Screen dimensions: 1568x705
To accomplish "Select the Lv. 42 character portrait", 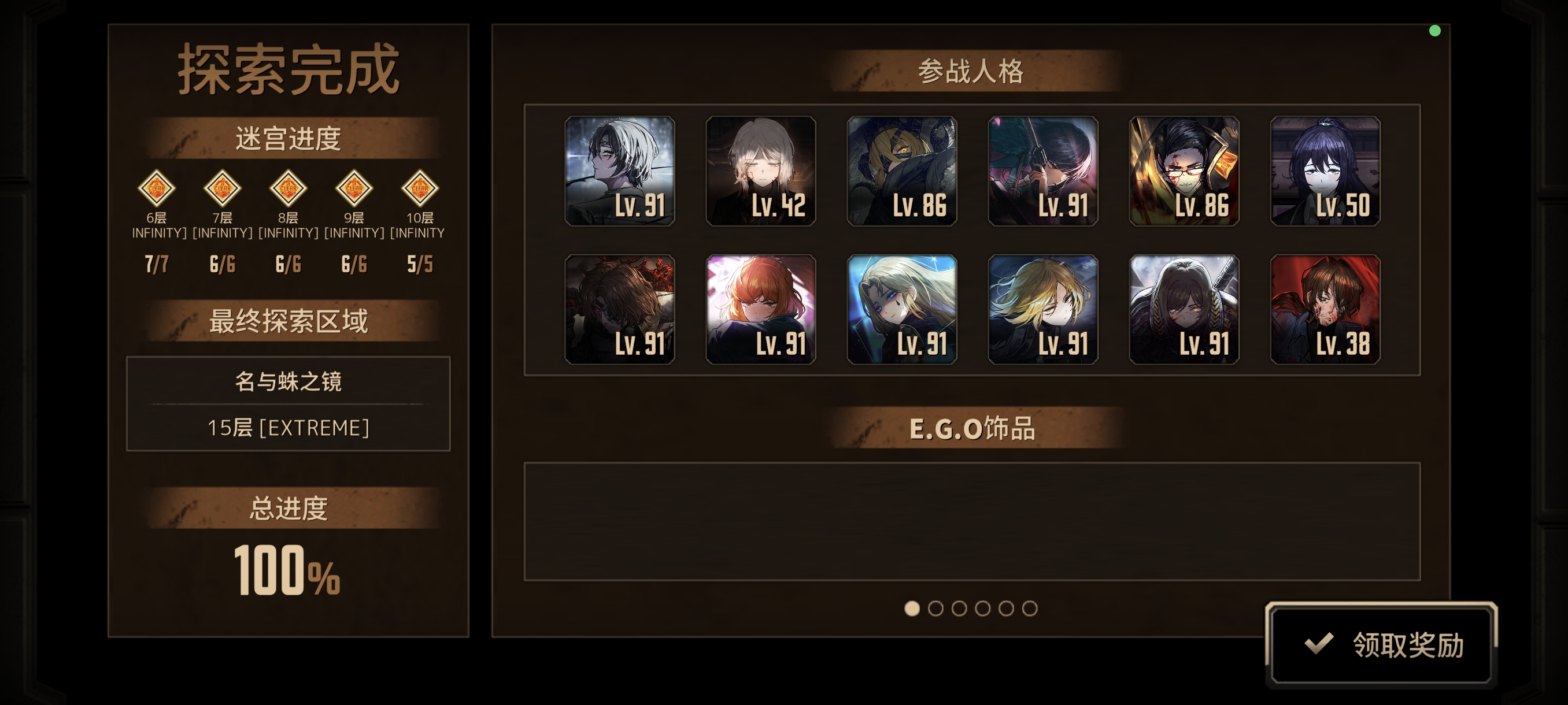I will pos(761,171).
